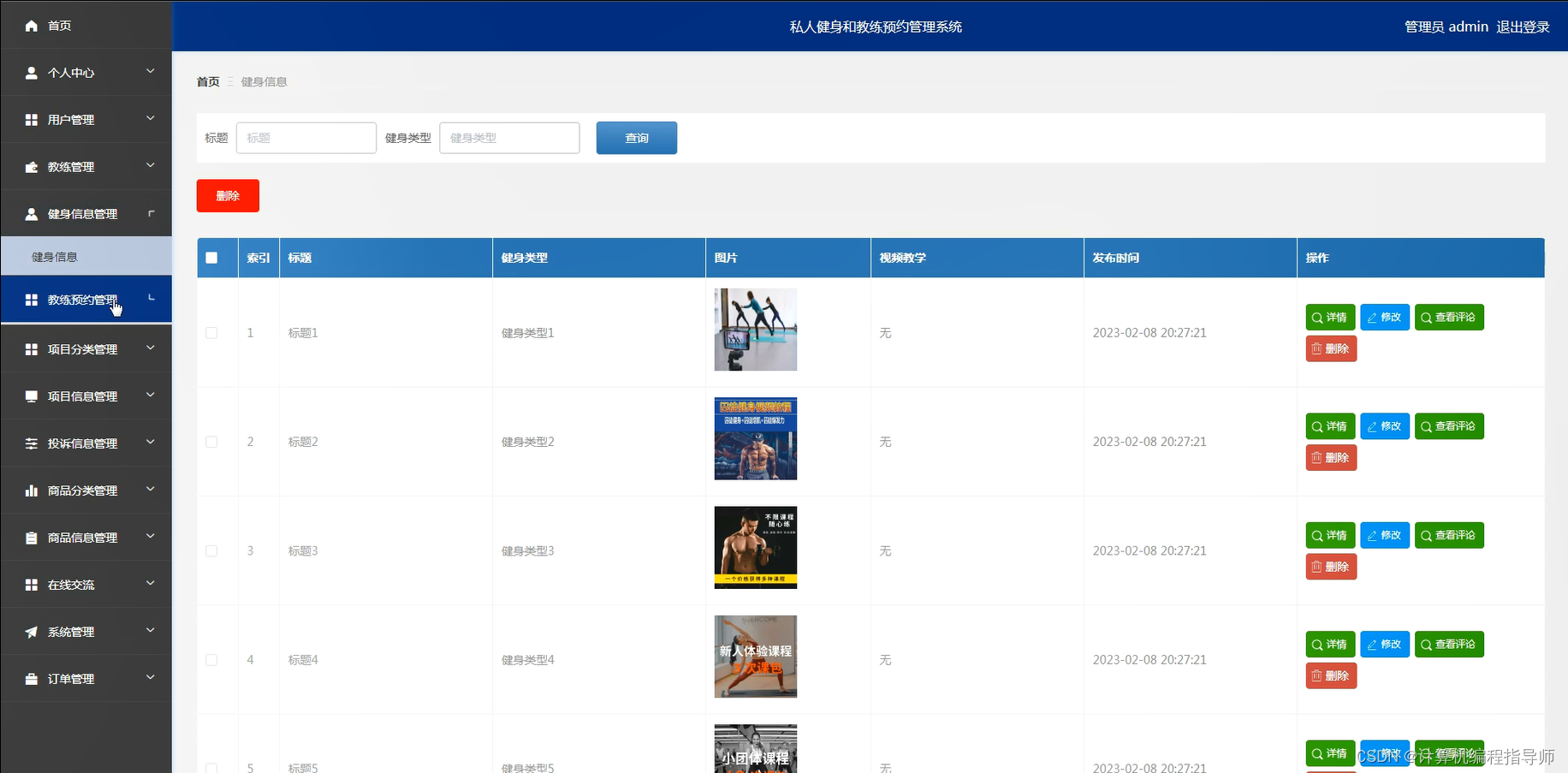Image resolution: width=1568 pixels, height=773 pixels.
Task: Click the grid icon next to 用户管理
Action: point(32,120)
